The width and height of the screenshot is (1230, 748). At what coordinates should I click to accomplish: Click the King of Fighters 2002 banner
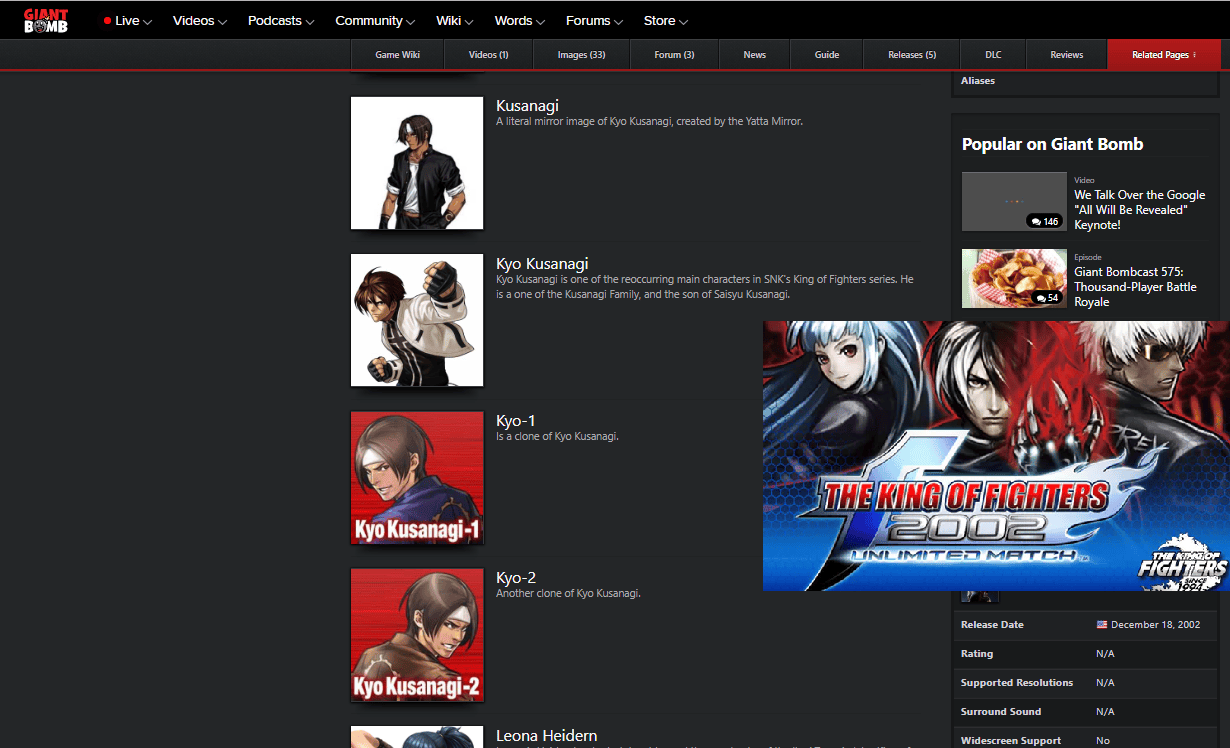[996, 456]
